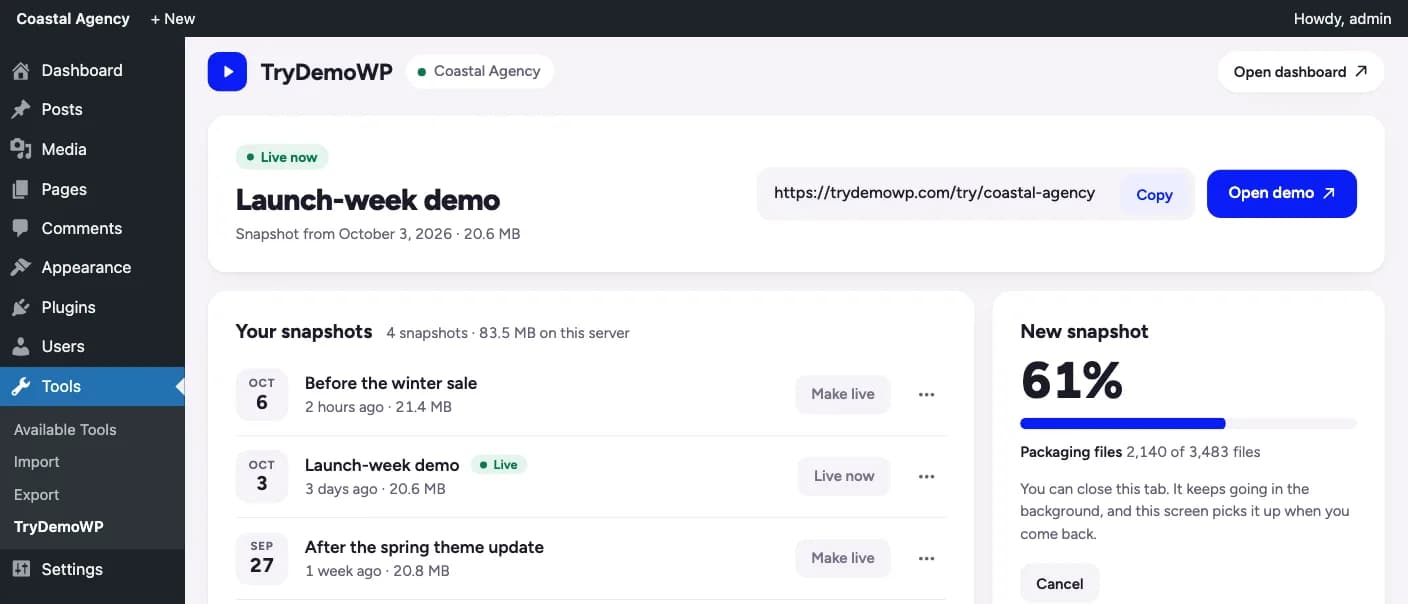Click the Packaging files status text

1140,452
